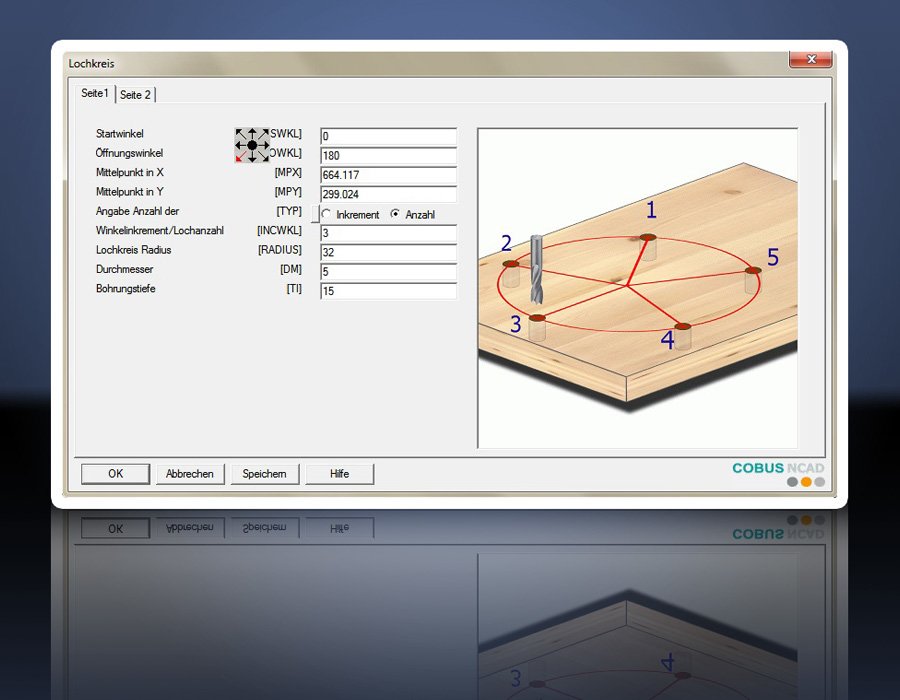
Task: Click the Lochkreis preview illustration
Action: click(x=638, y=288)
